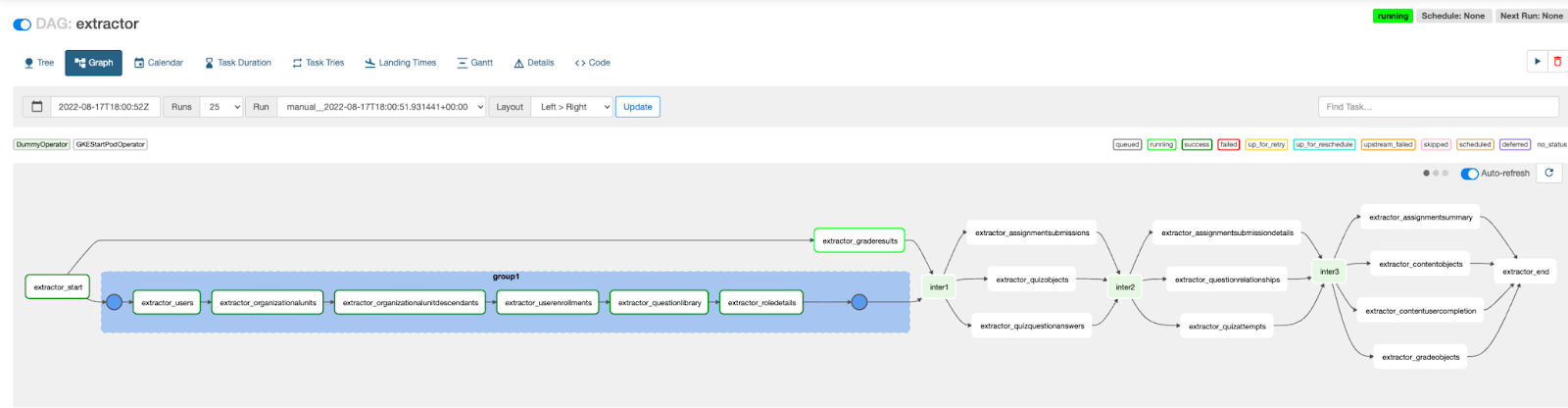Delete the DAG with the trash icon
The image size is (1568, 408).
1557,62
